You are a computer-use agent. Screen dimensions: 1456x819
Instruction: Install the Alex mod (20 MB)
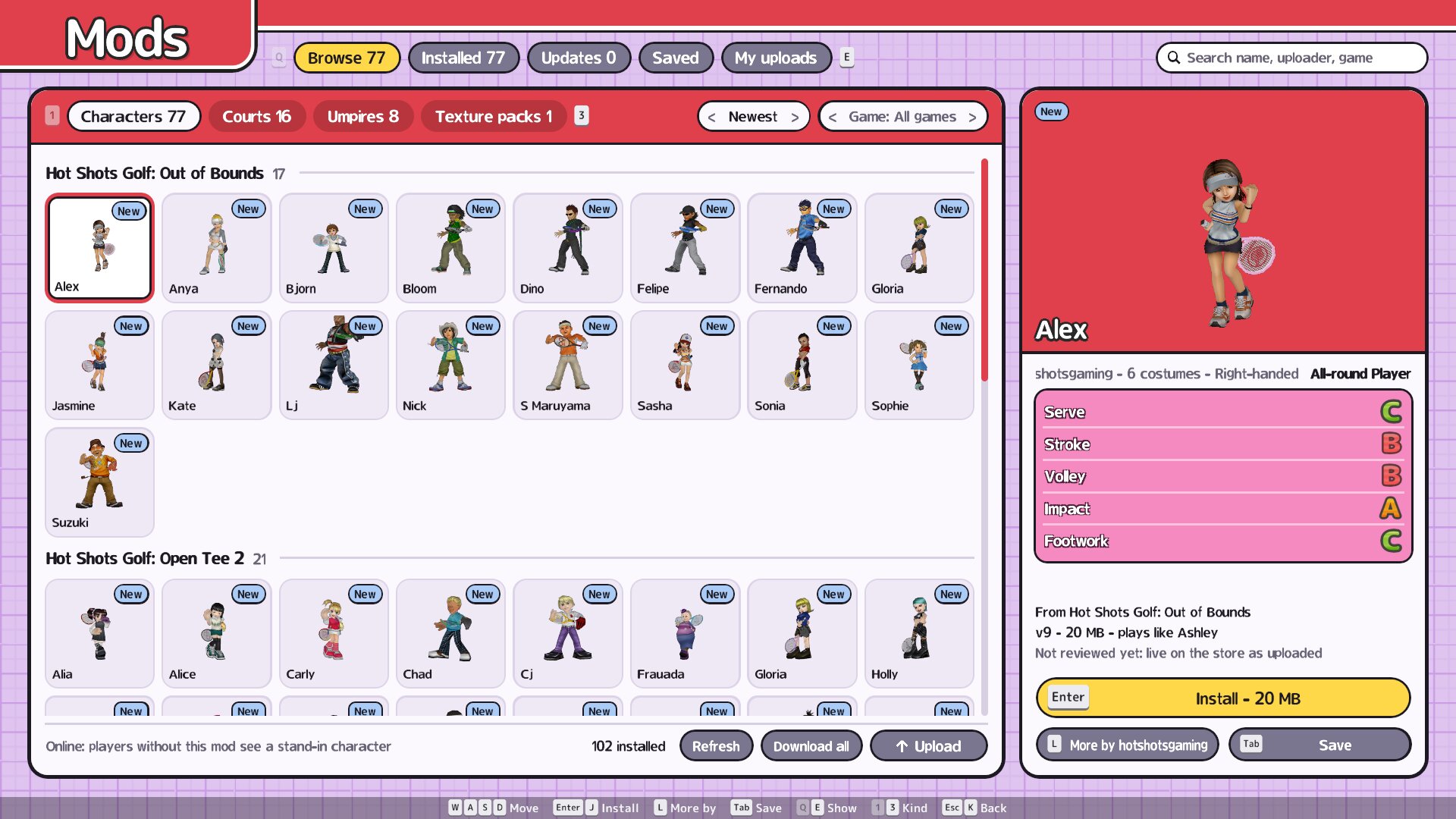click(x=1223, y=698)
